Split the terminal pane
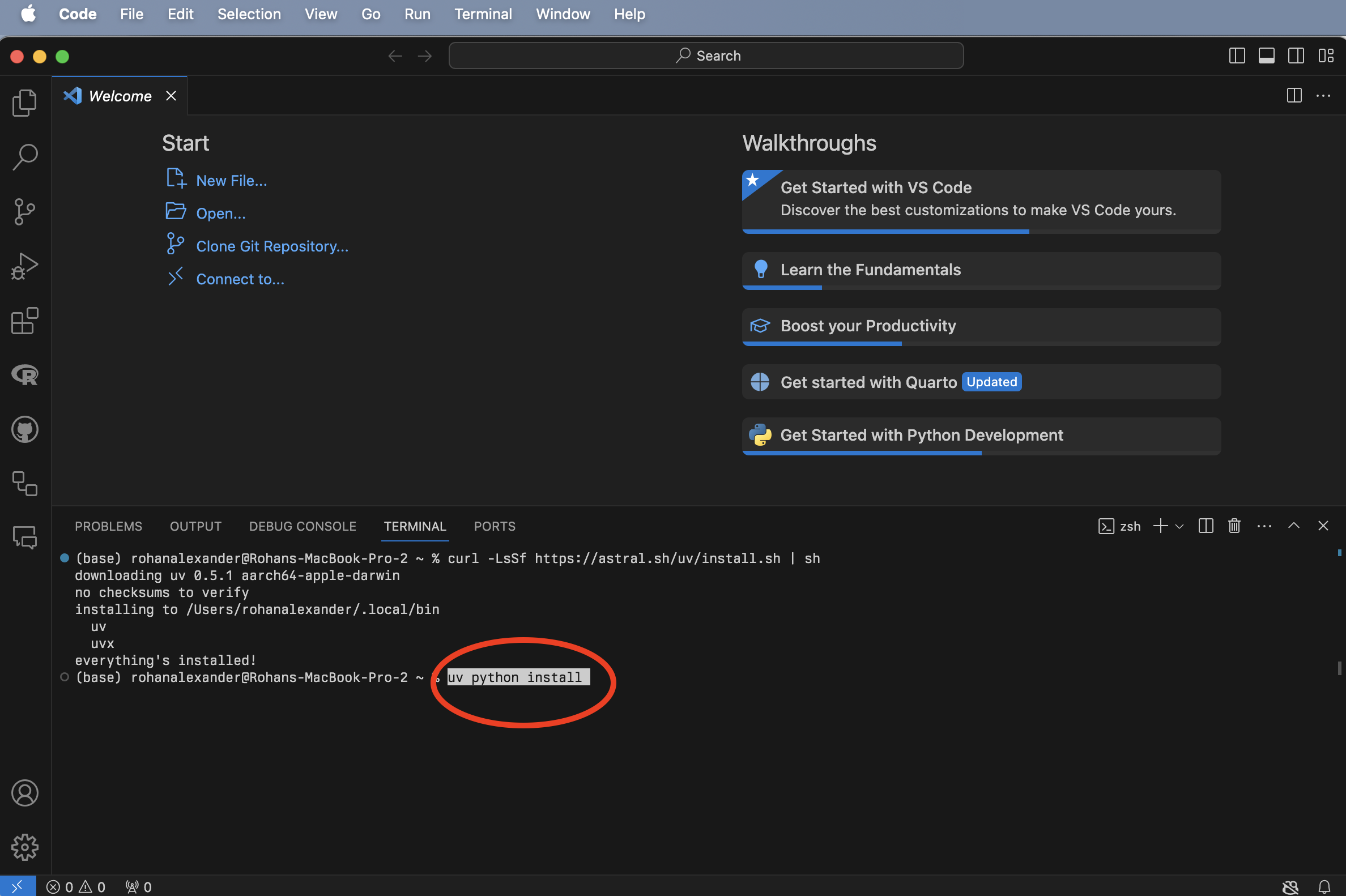Image resolution: width=1346 pixels, height=896 pixels. click(1206, 526)
